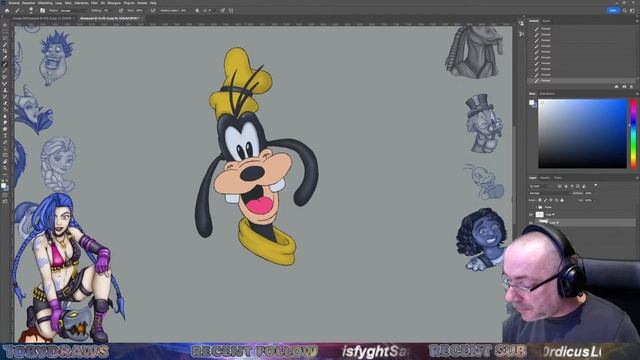Screen dimensions: 640x360
Task: Delete current history state trash icon
Action: coord(631,87)
